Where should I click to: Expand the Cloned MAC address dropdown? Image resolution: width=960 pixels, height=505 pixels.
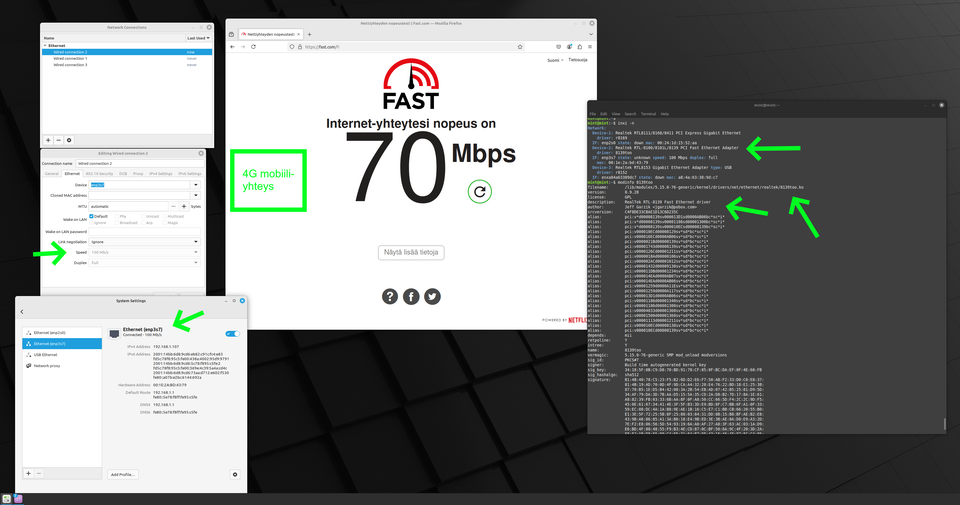[x=196, y=195]
